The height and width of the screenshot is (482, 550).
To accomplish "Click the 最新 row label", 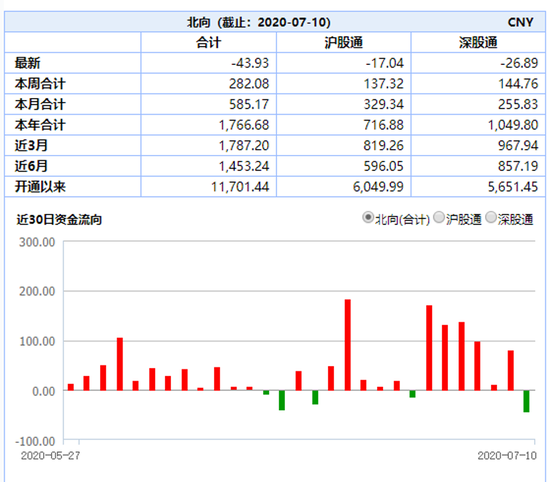I will [27, 63].
